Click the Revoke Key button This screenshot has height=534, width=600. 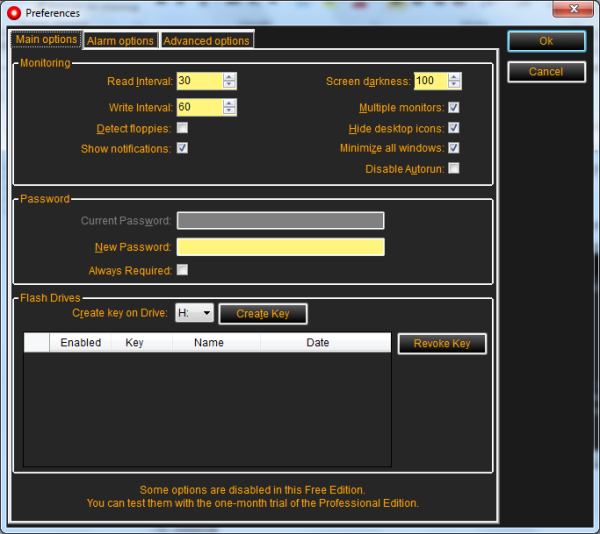pyautogui.click(x=441, y=343)
